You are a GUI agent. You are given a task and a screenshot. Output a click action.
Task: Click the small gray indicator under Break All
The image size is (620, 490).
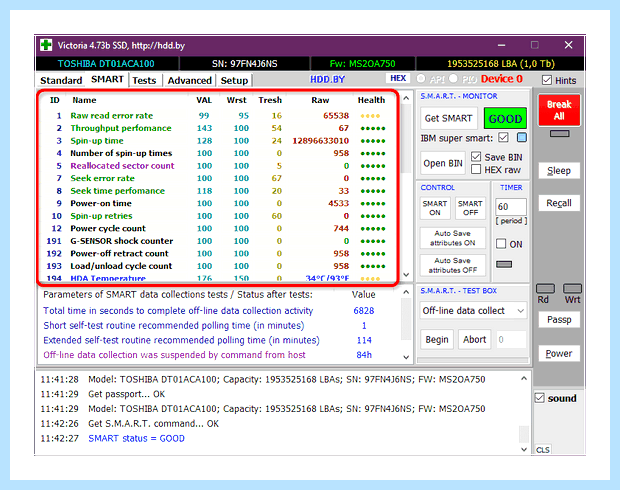(x=559, y=134)
